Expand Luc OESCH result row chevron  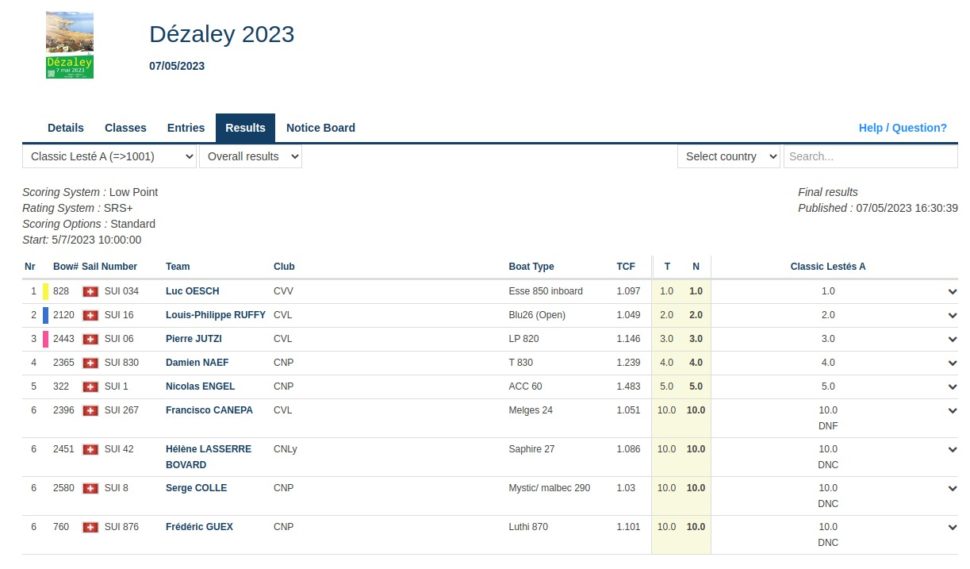952,291
